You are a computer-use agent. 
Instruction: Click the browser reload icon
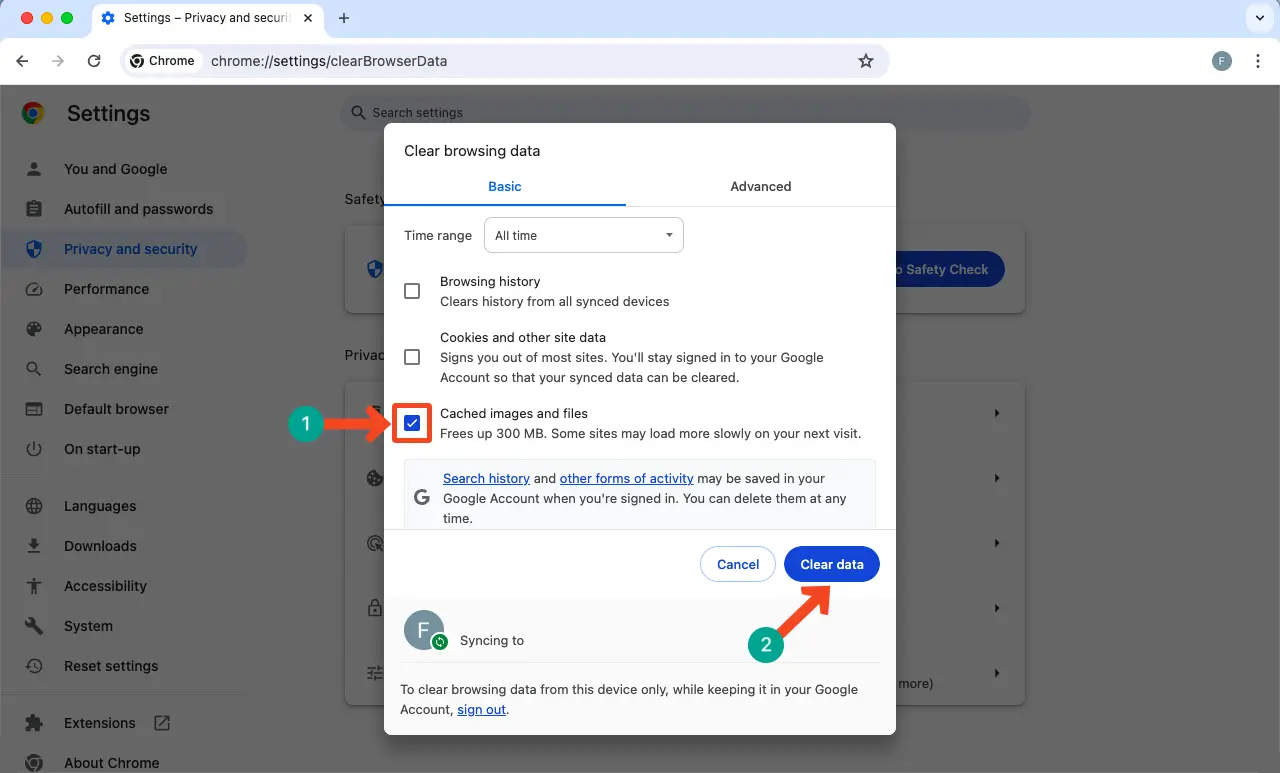[x=94, y=61]
